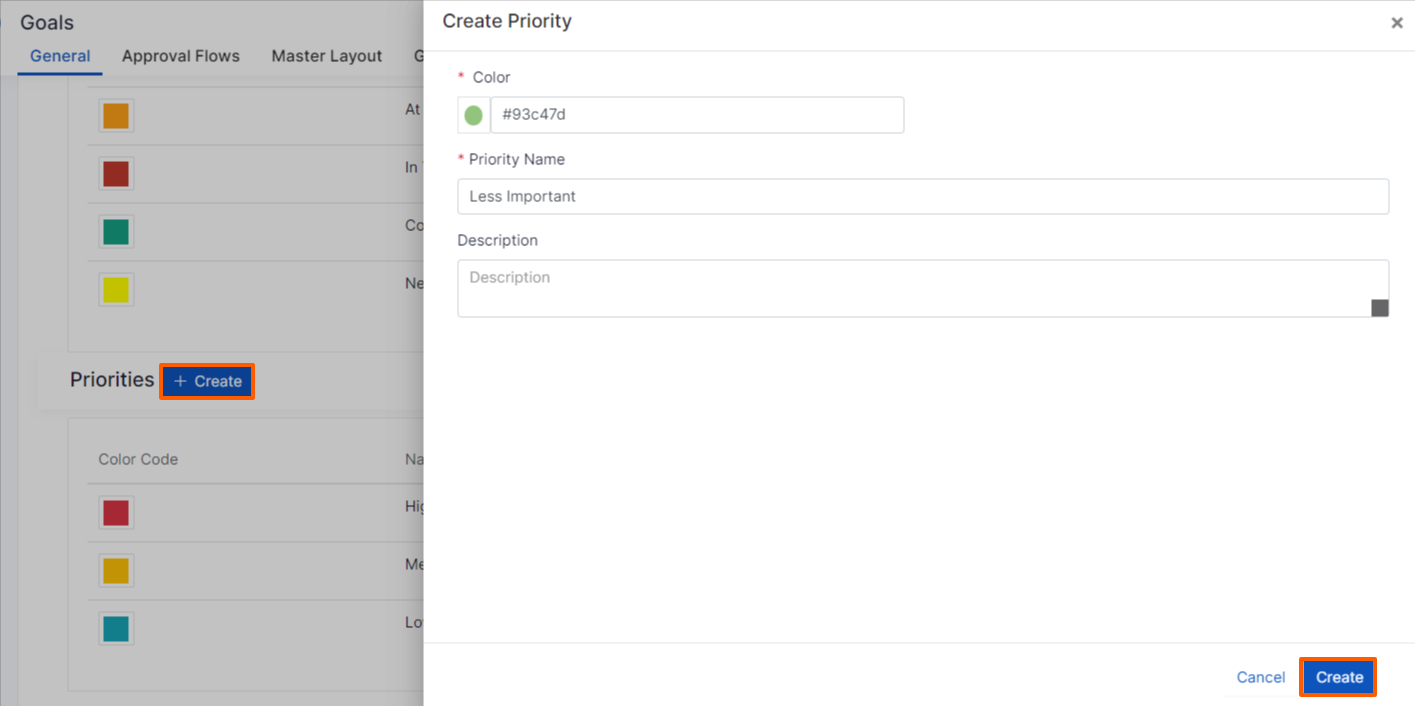This screenshot has height=706, width=1415.
Task: Open the green color picker circle
Action: (x=473, y=114)
